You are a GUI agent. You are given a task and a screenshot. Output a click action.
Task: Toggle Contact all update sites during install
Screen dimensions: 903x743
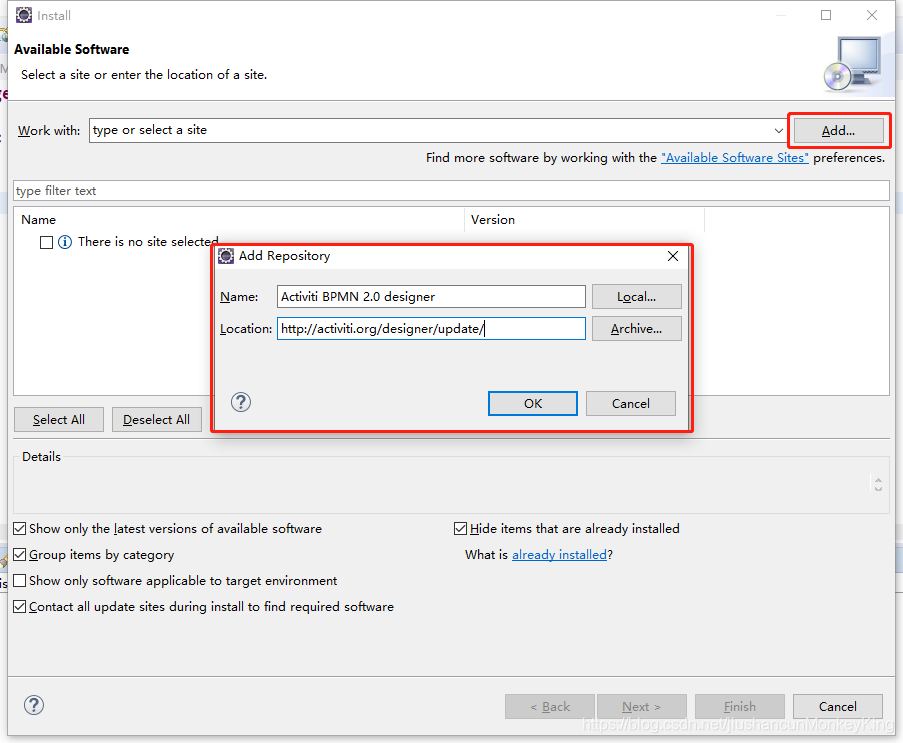20,606
